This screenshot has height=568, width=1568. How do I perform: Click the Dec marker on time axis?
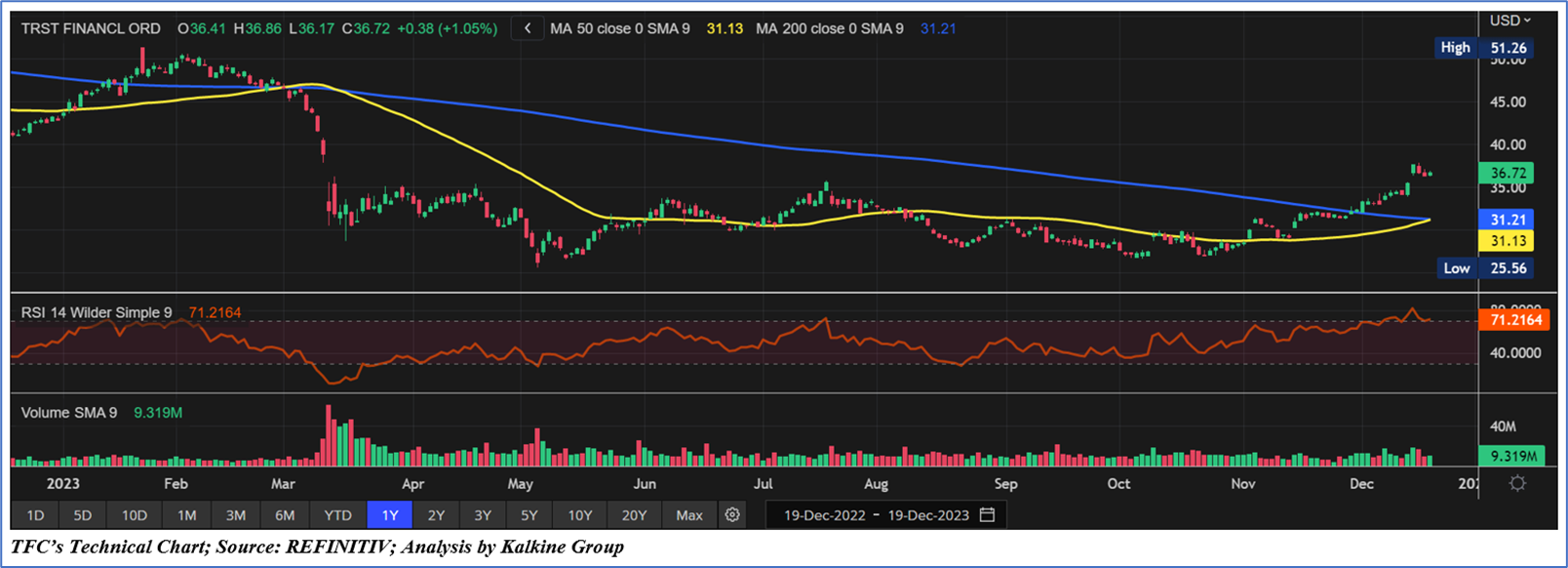click(x=1361, y=484)
